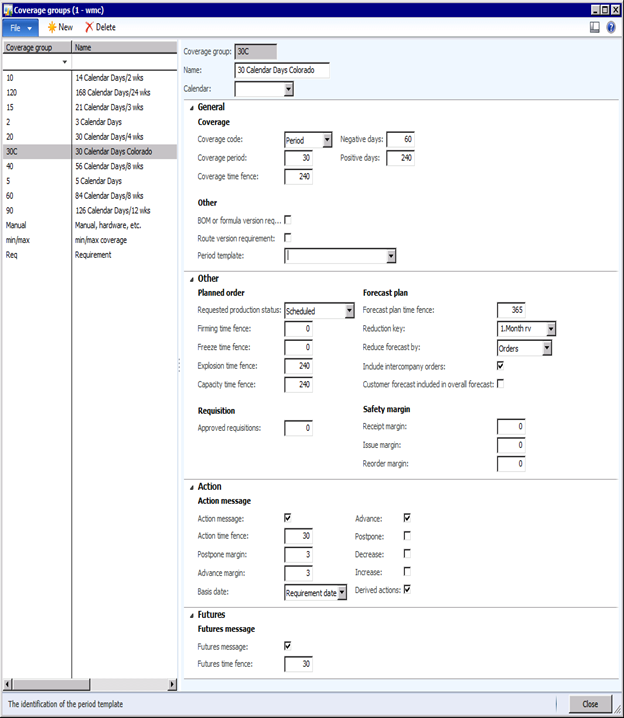Click the window title bar application icon

7,8
